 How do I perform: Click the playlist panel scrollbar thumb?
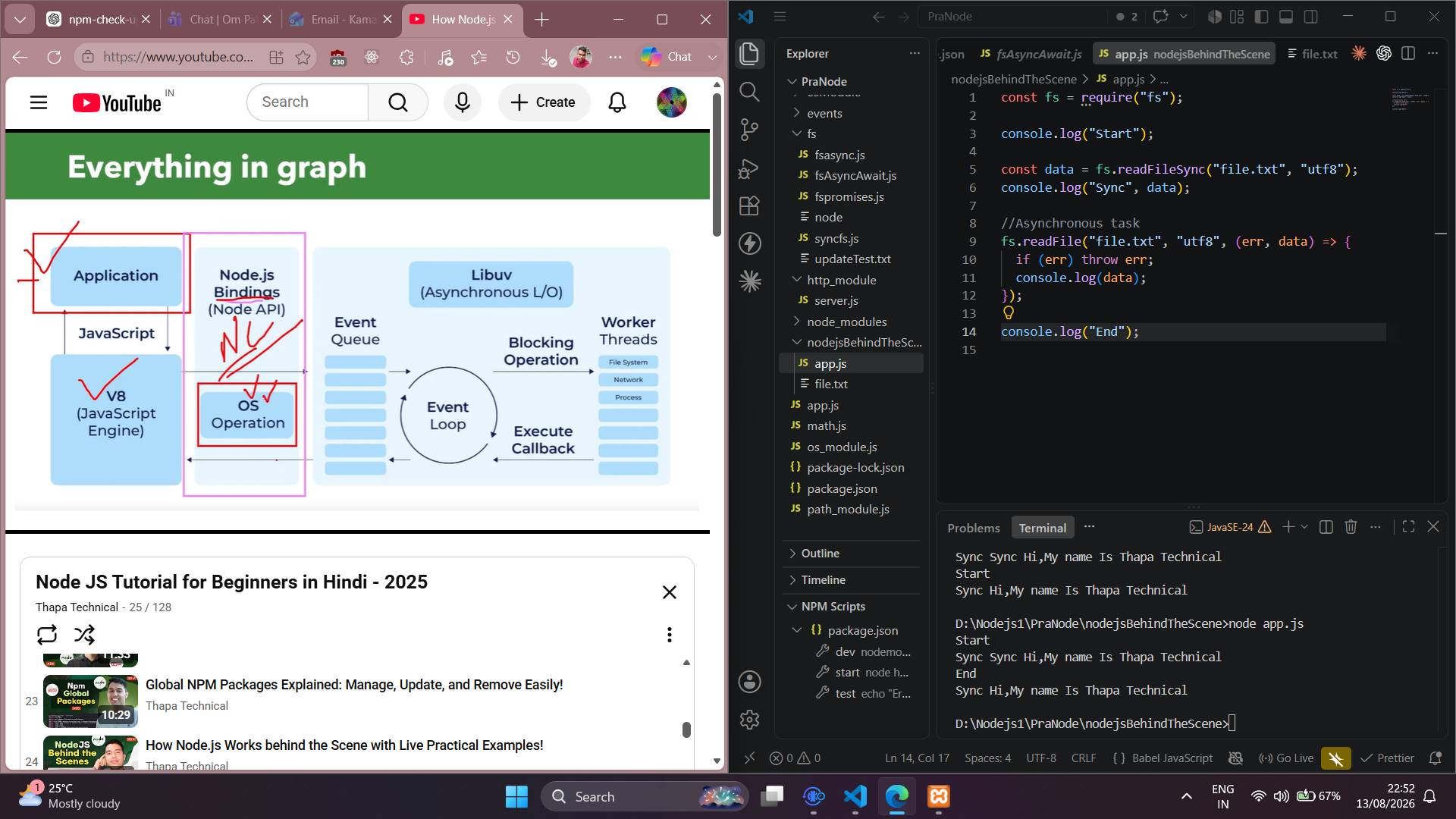(686, 730)
